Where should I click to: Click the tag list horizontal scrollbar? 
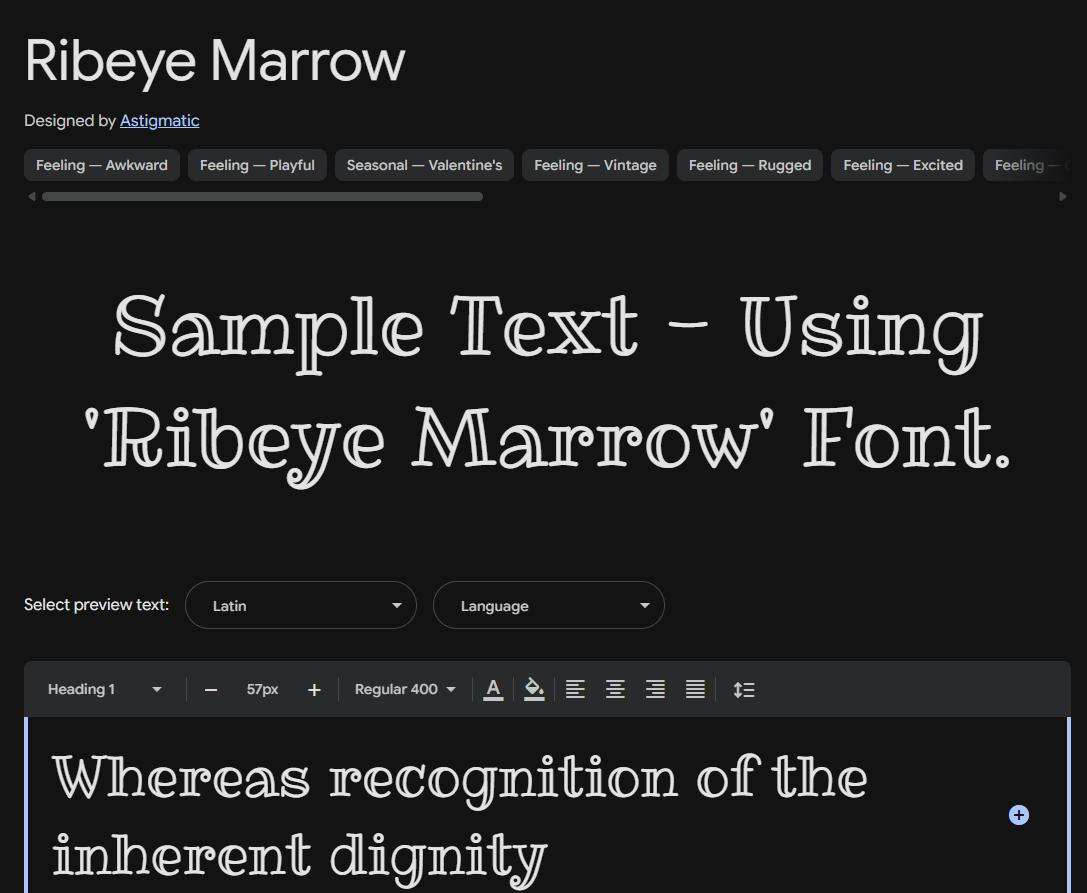pos(262,196)
